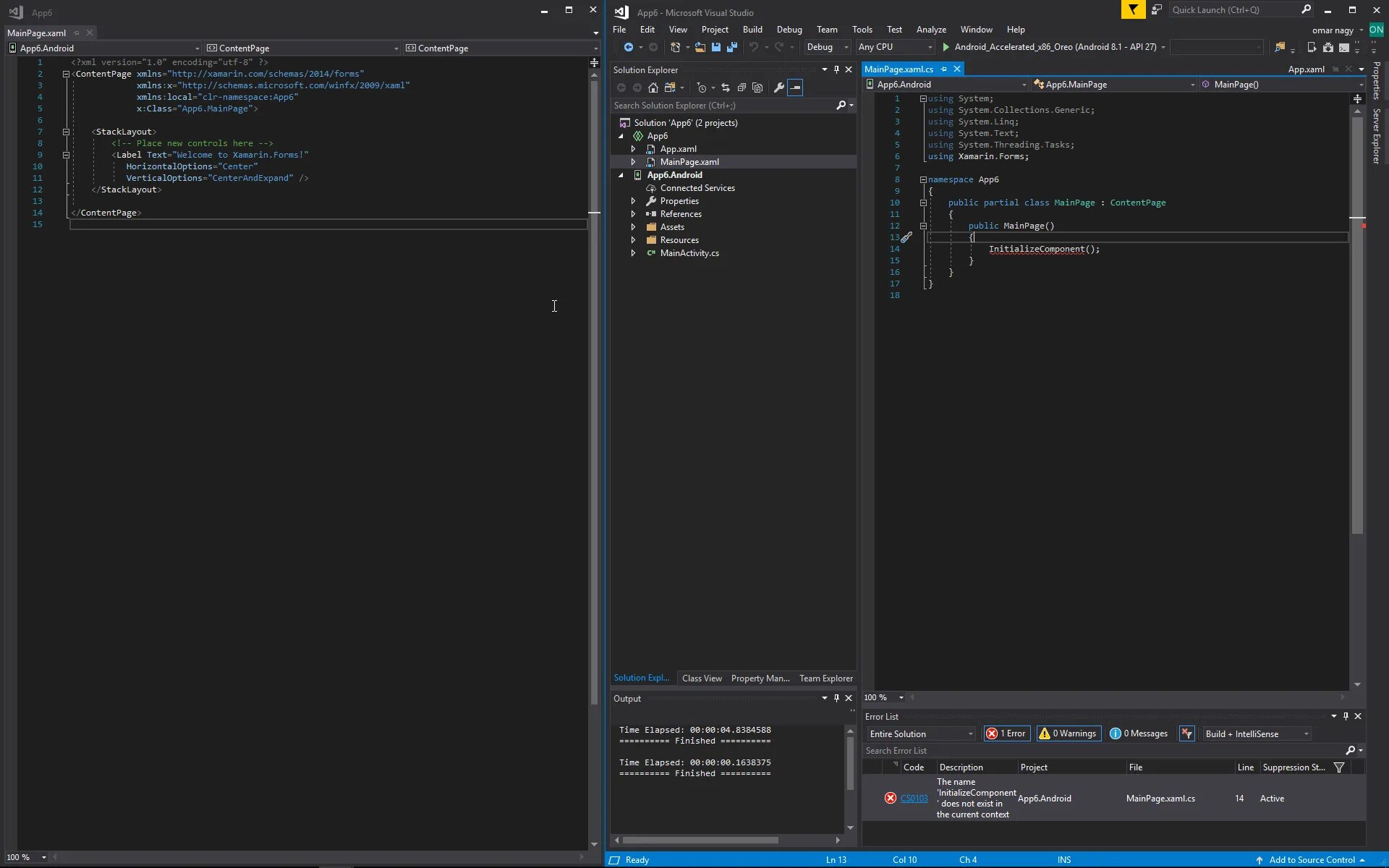Collapse the ContentPage element in XAML editor
This screenshot has width=1389, height=868.
(x=66, y=74)
